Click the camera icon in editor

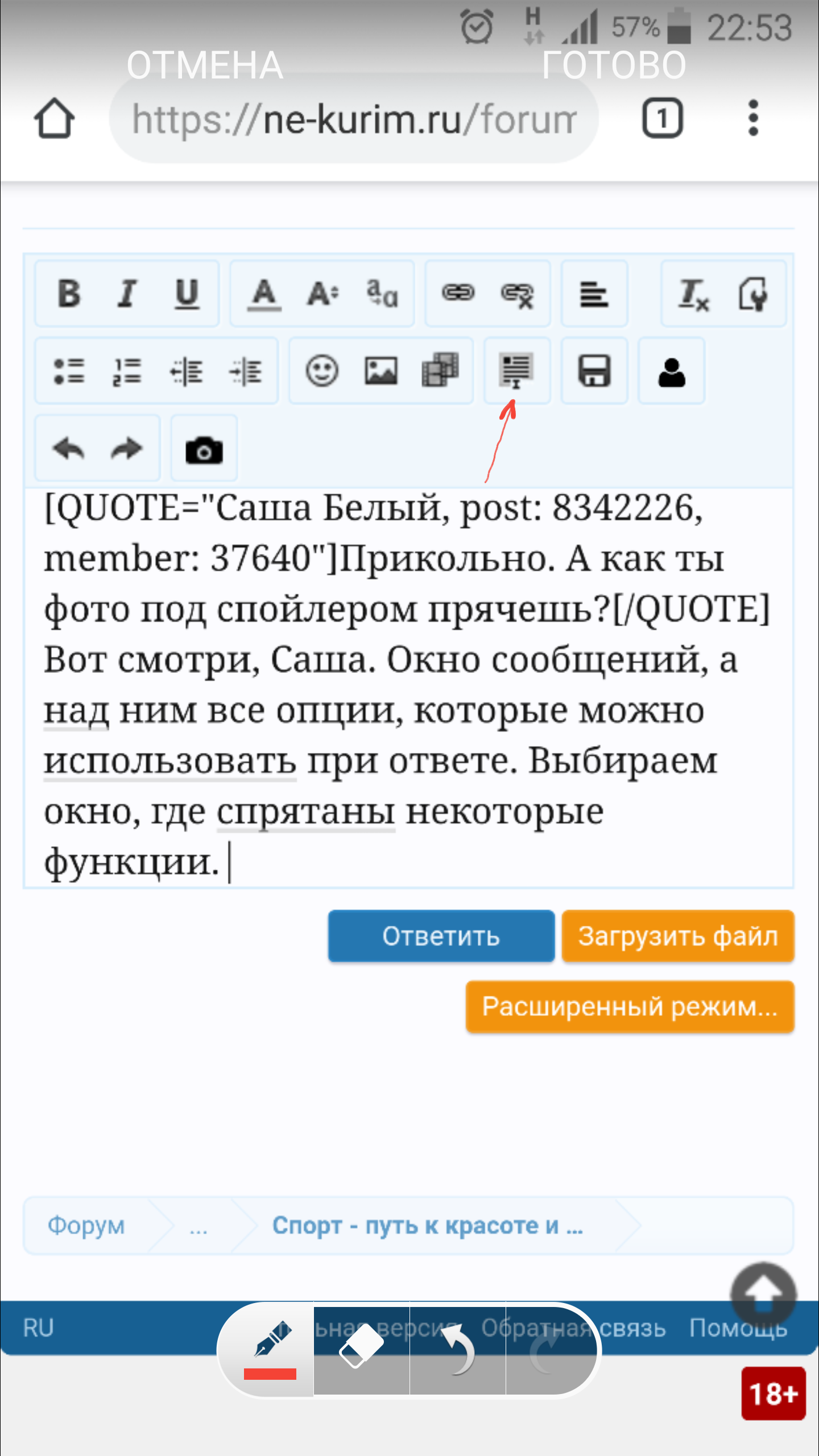point(204,450)
